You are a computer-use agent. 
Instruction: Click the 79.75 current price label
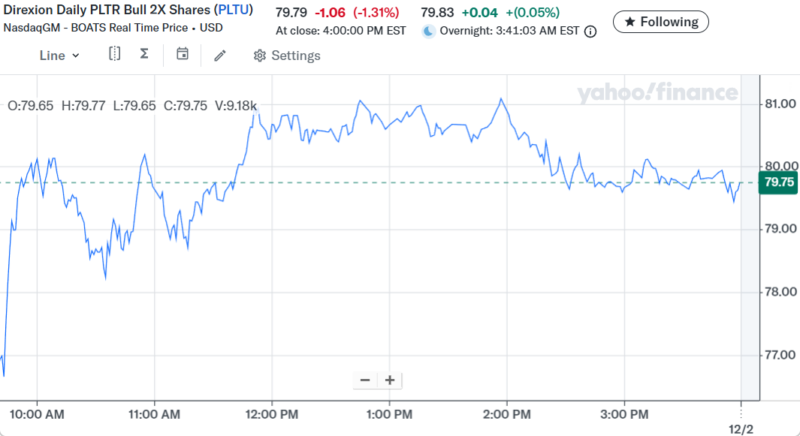click(778, 182)
